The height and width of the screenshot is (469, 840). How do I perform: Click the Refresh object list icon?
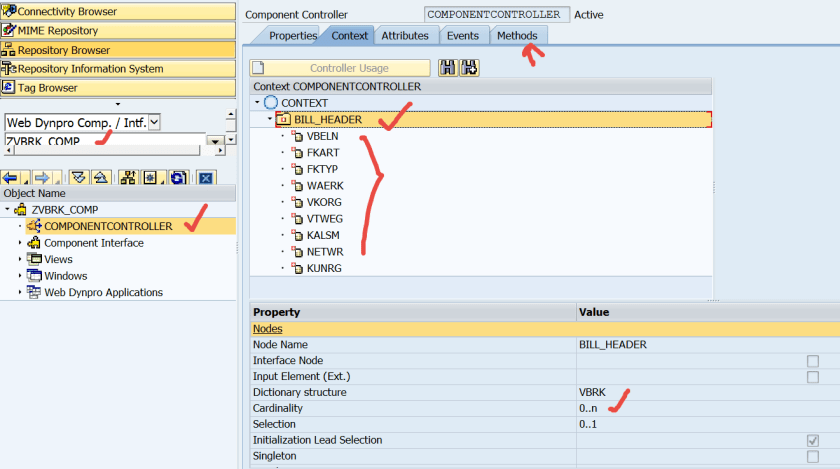pos(177,178)
